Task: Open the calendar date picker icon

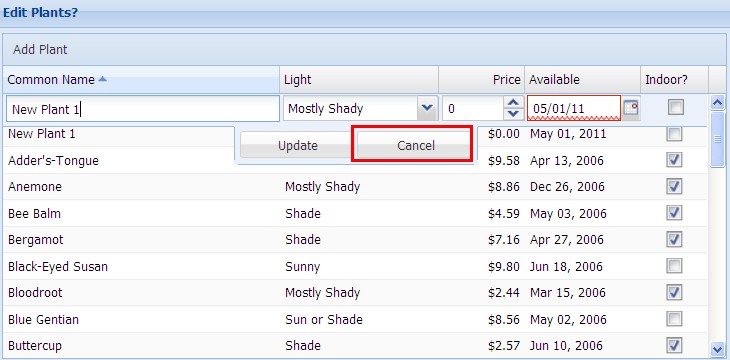Action: tap(631, 109)
